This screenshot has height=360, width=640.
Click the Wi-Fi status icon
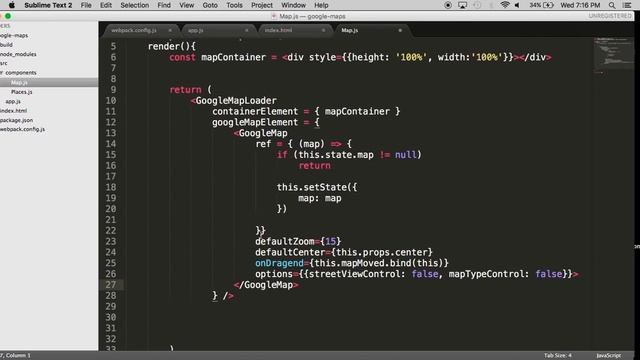pyautogui.click(x=505, y=5)
